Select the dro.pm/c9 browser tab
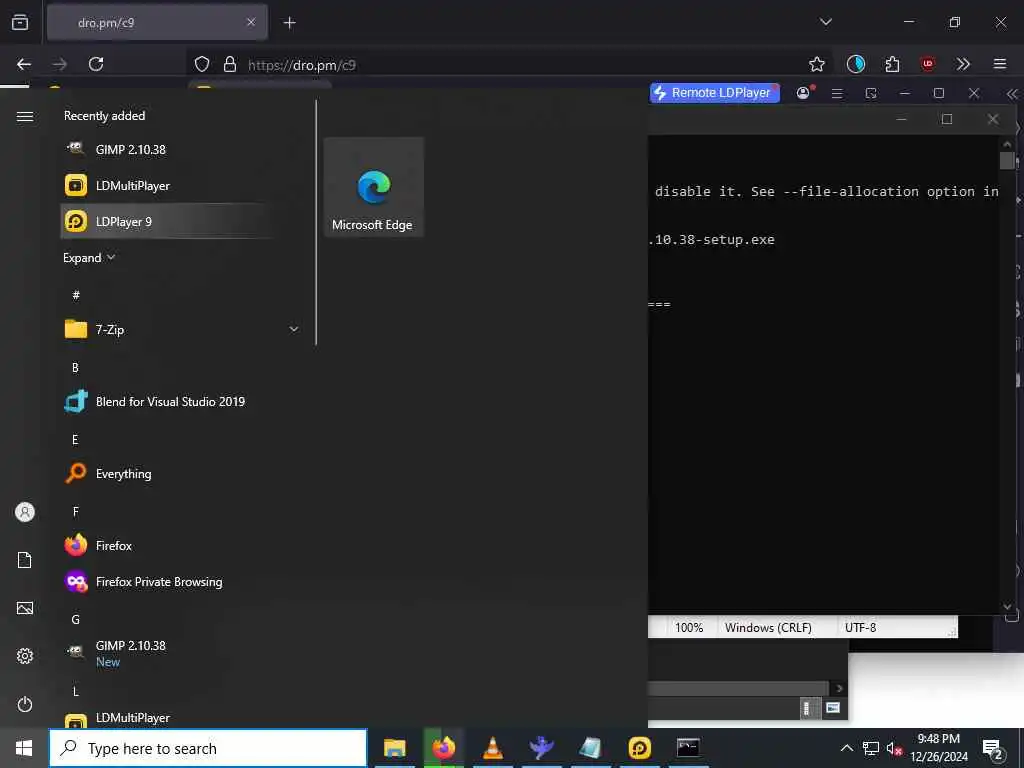Image resolution: width=1024 pixels, height=768 pixels. click(x=157, y=23)
